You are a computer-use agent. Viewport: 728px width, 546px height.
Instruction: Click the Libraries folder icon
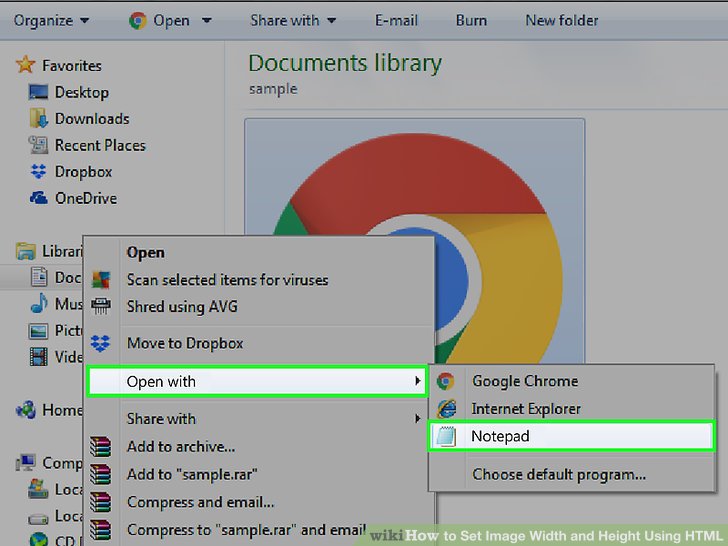click(x=26, y=251)
